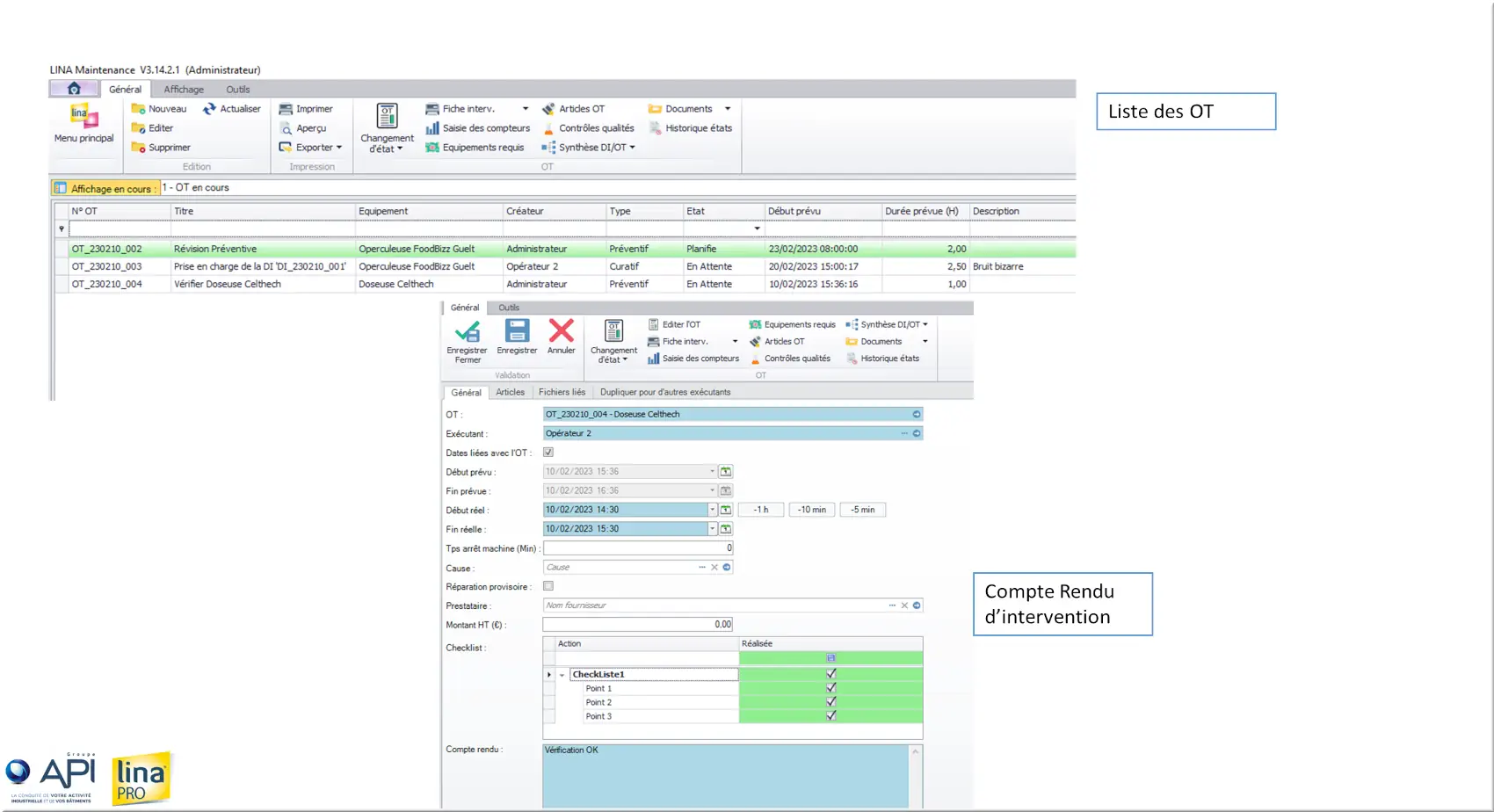Switch to the Outils tab in main ribbon

[x=238, y=90]
